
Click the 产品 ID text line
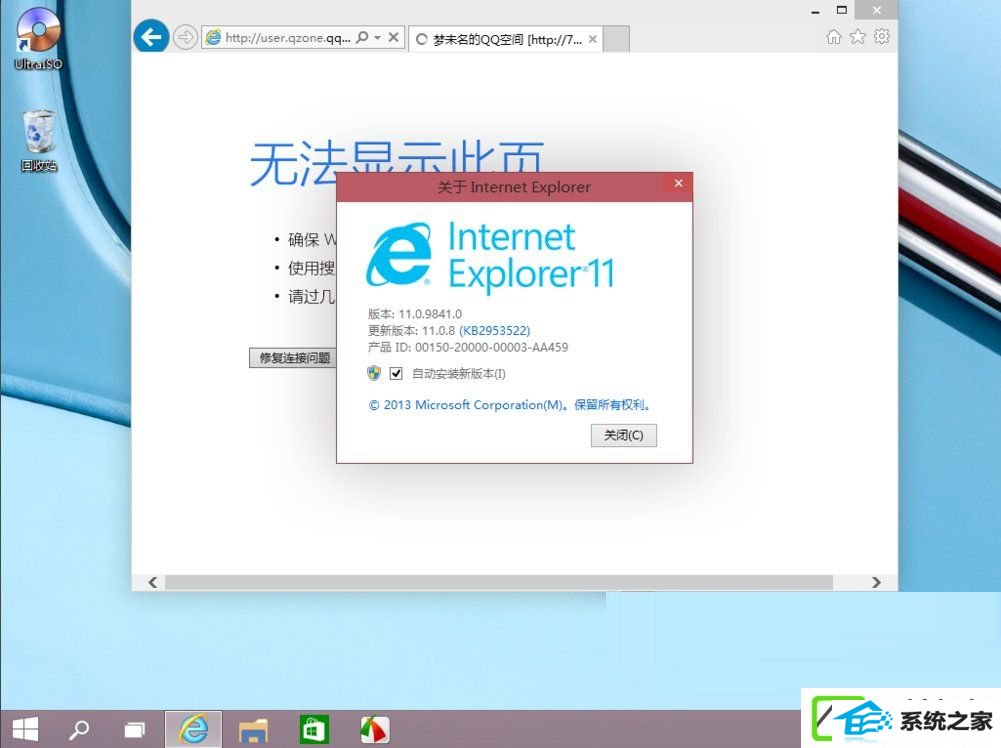[x=467, y=347]
